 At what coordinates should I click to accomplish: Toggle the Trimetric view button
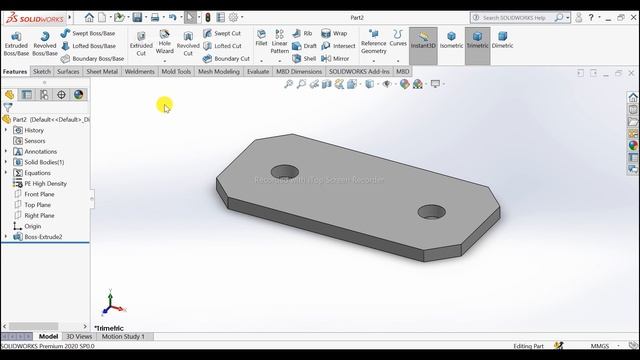tap(478, 46)
